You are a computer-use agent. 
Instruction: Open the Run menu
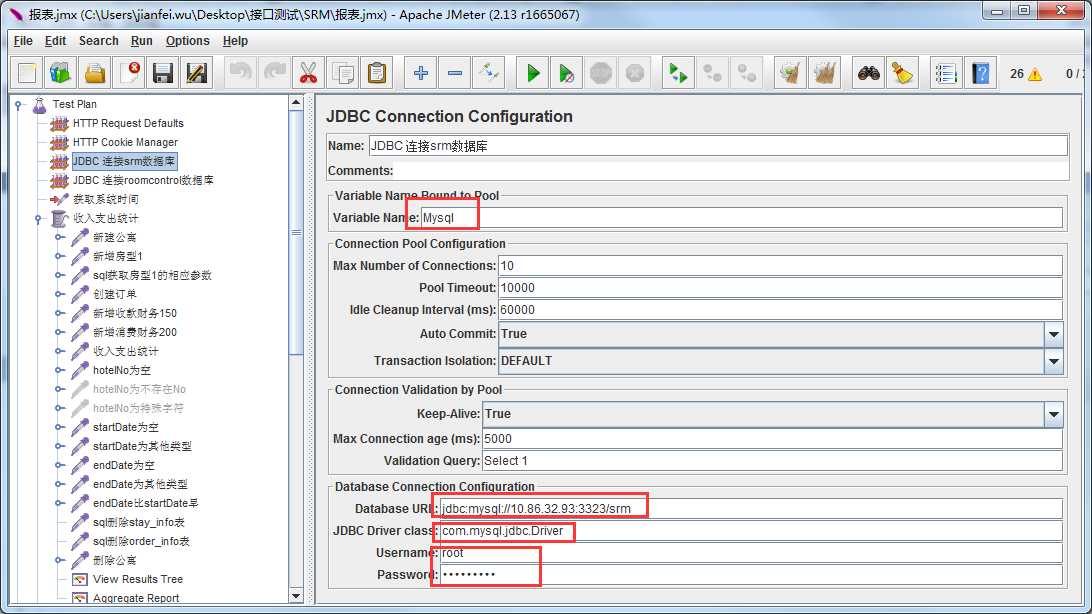[141, 41]
